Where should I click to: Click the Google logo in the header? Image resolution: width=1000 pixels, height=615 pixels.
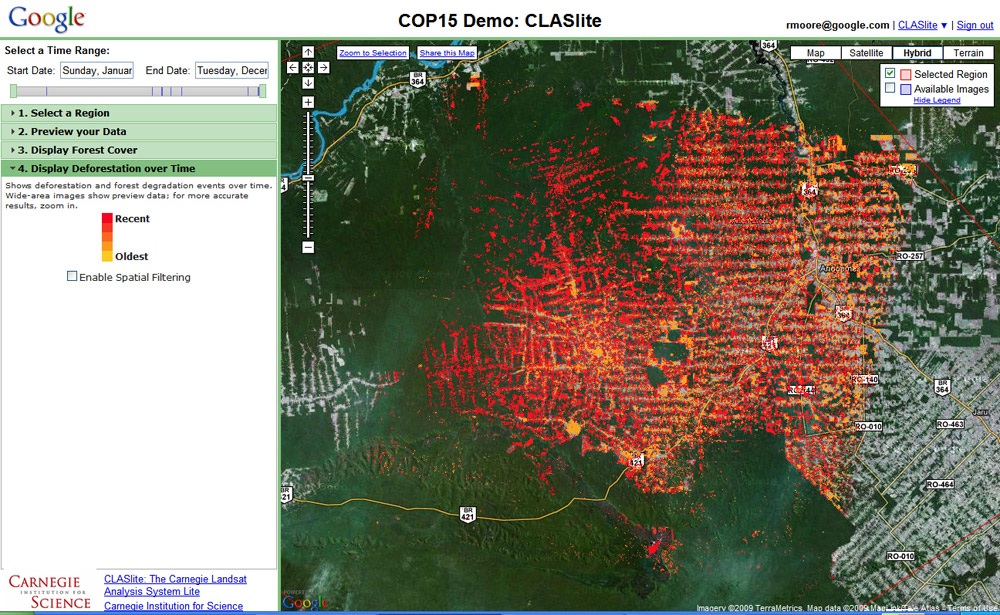coord(47,19)
